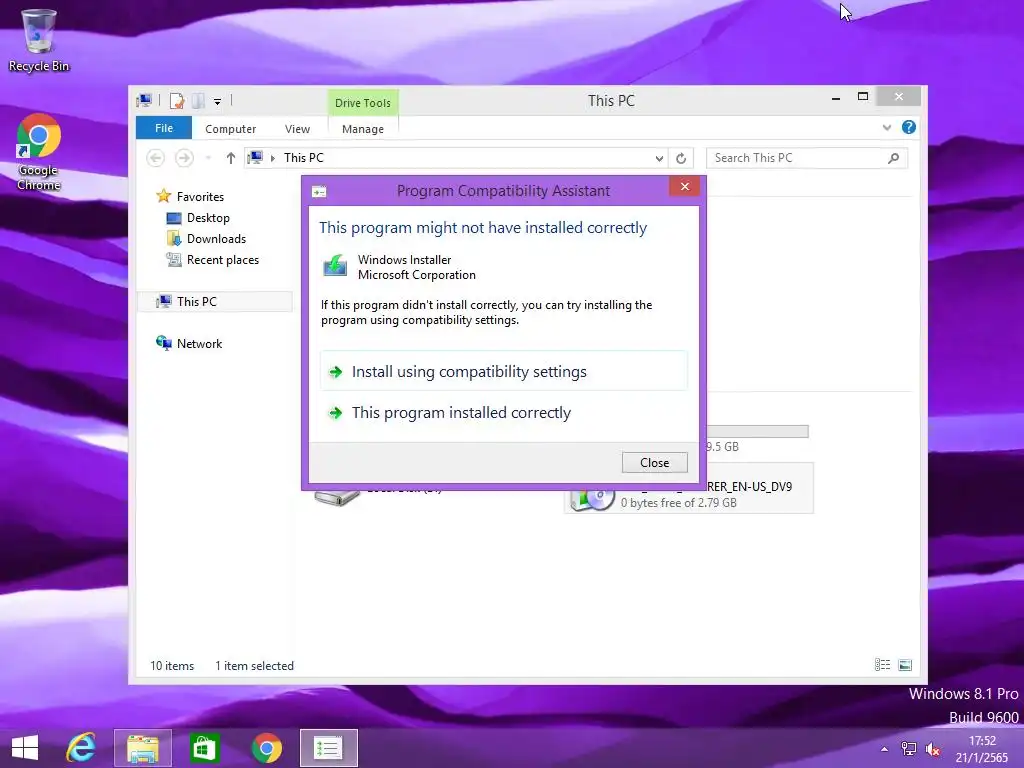Click the Windows Installer program icon

tap(335, 266)
